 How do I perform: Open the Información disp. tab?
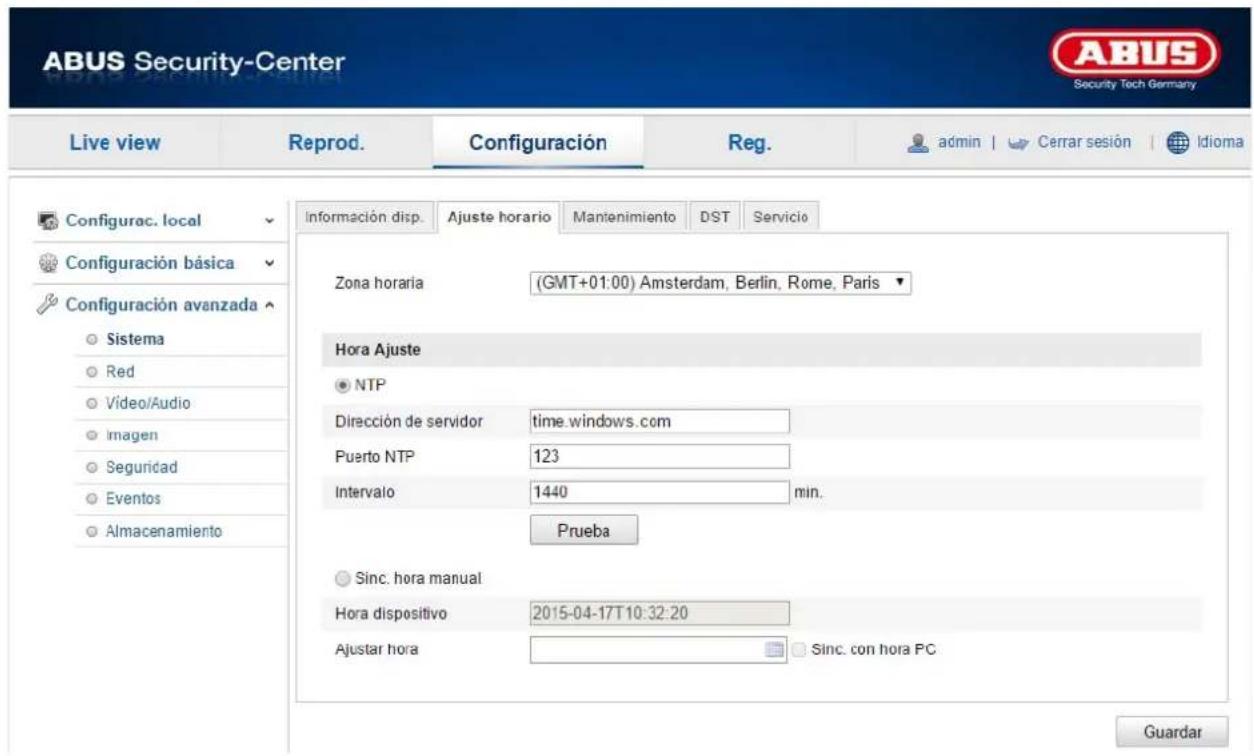click(x=366, y=216)
